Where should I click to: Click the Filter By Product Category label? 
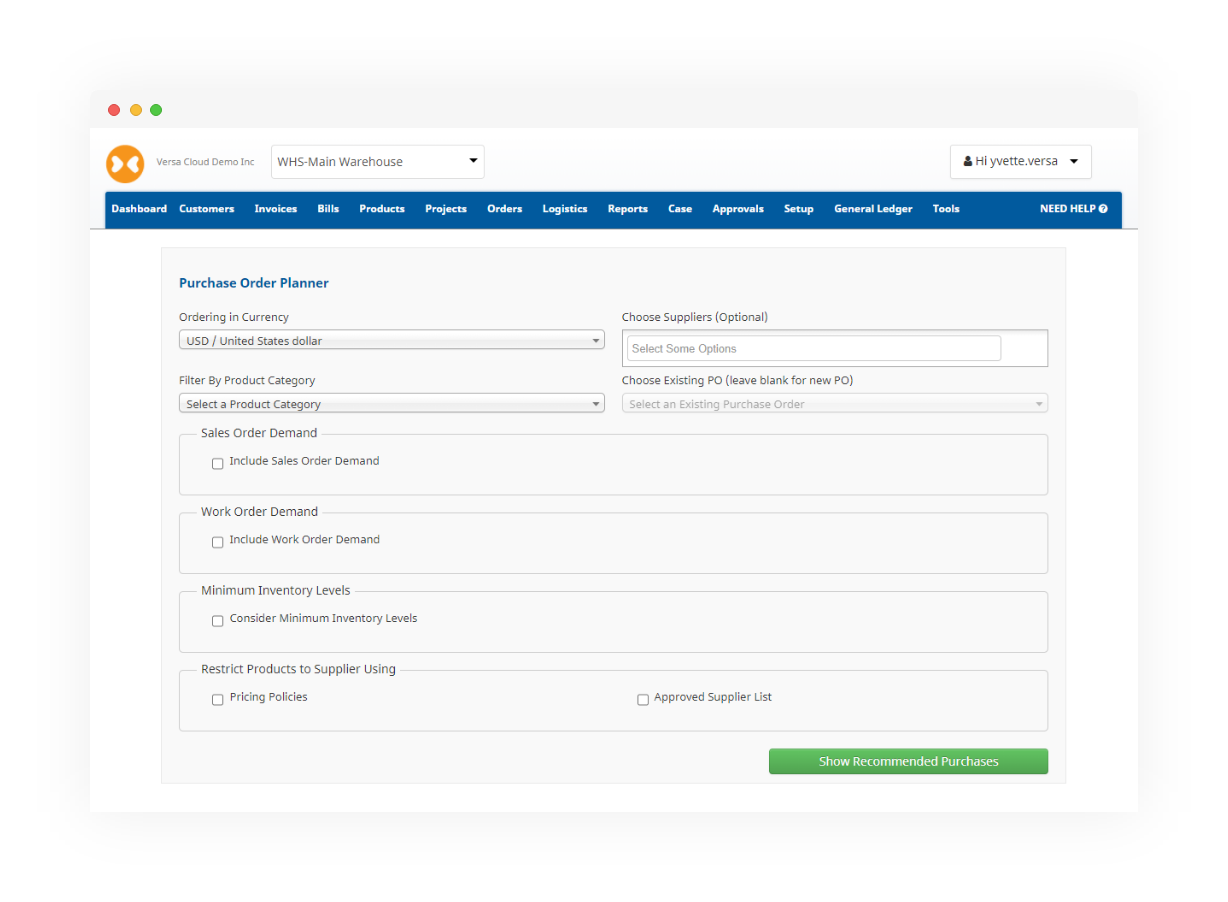(247, 380)
